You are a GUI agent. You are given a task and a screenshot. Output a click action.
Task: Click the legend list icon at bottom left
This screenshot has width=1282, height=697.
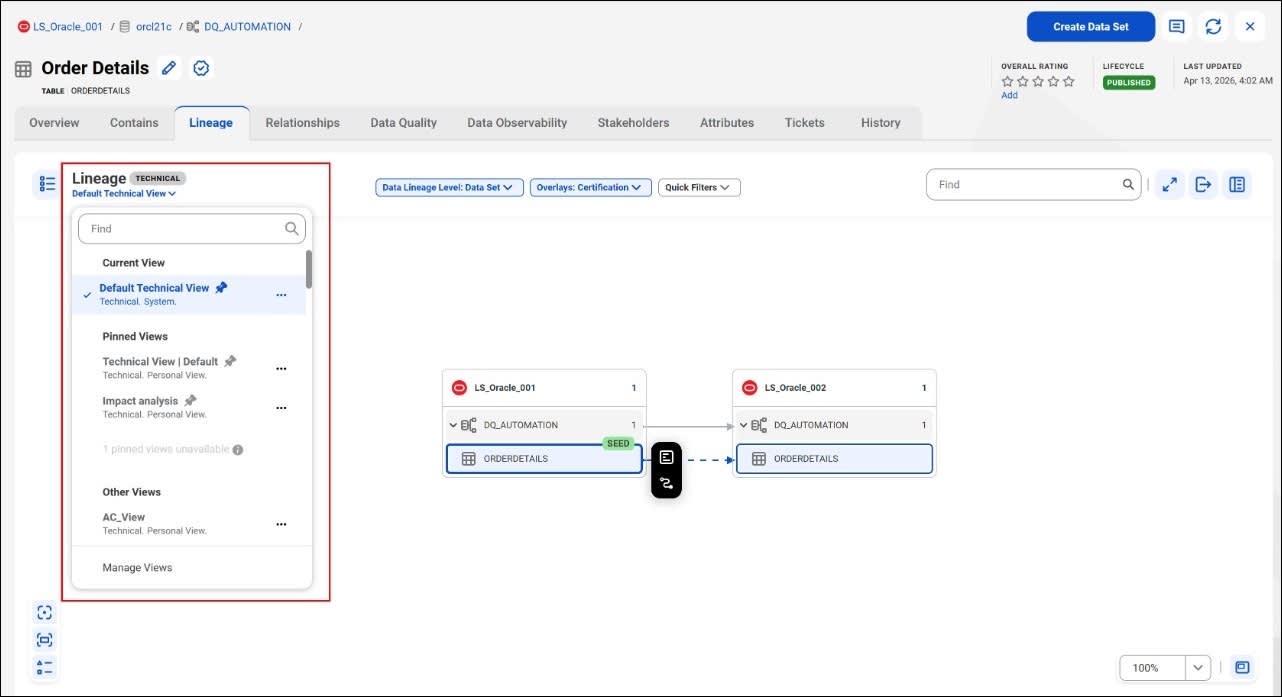pyautogui.click(x=44, y=667)
